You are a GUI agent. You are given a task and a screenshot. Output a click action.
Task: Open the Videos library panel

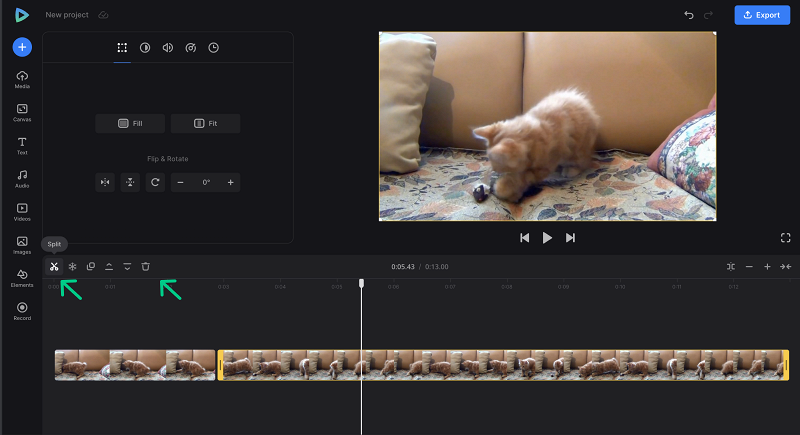tap(22, 212)
